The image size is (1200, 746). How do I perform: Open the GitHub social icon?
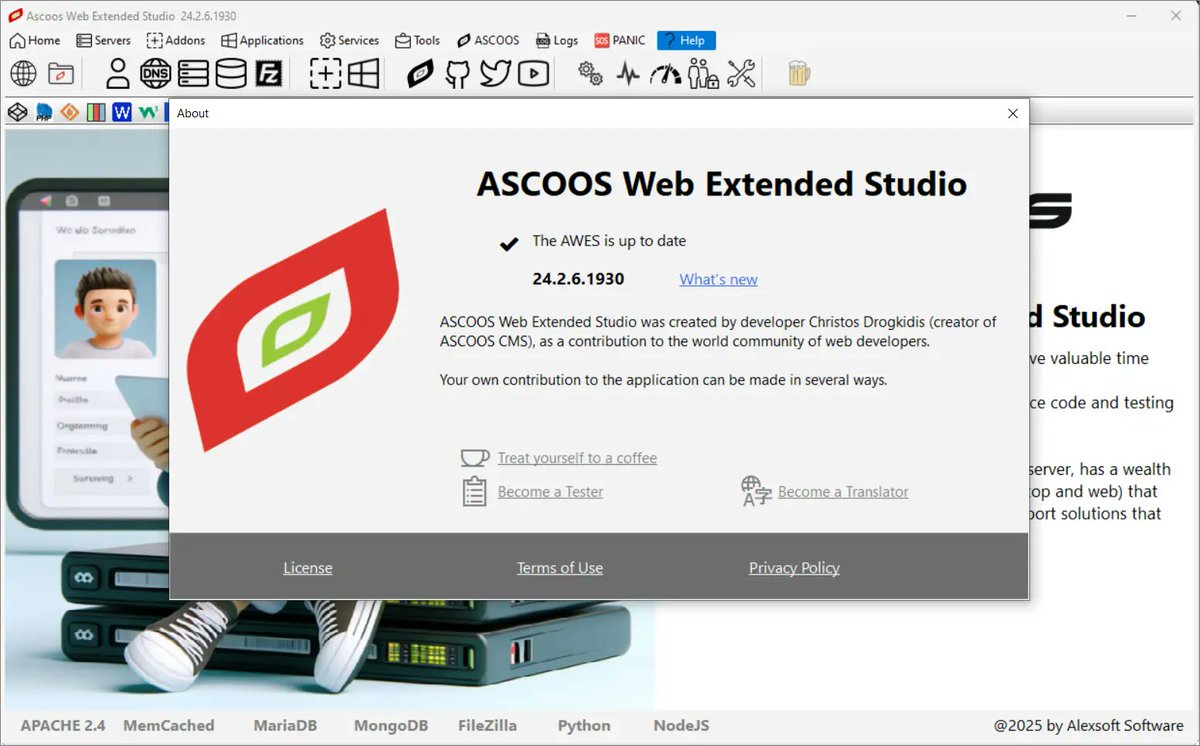click(457, 73)
